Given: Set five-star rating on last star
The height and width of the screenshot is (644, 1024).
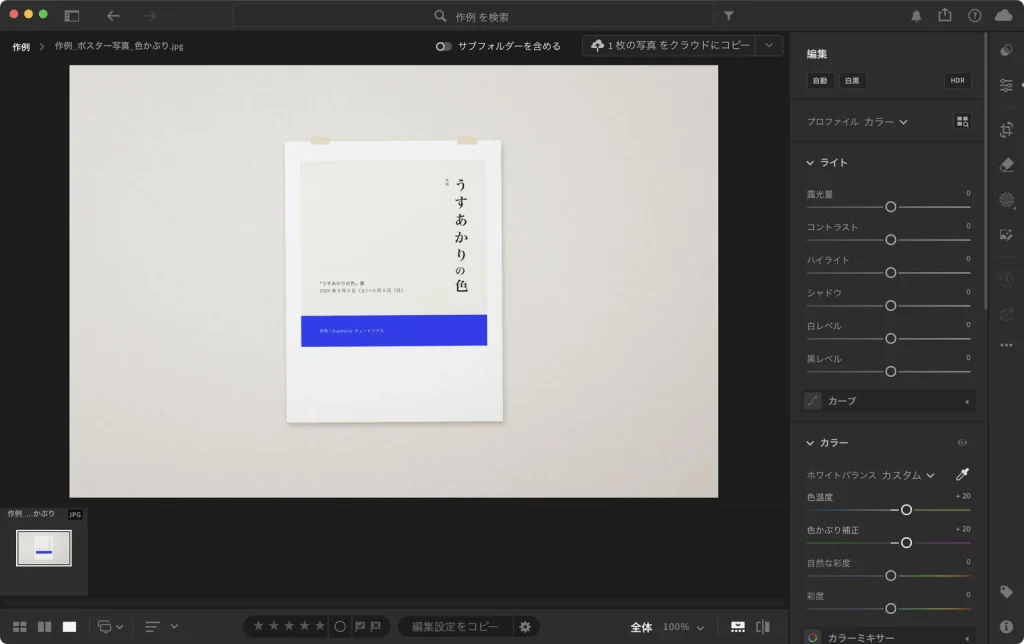Looking at the screenshot, I should (x=319, y=626).
